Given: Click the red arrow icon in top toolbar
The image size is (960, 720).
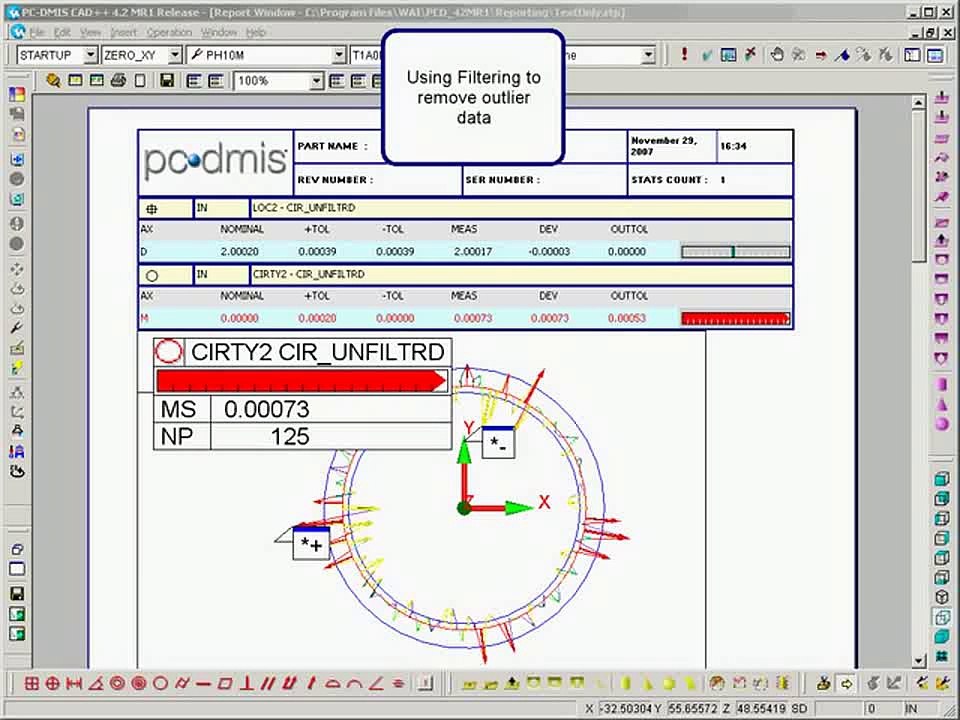Looking at the screenshot, I should point(821,55).
